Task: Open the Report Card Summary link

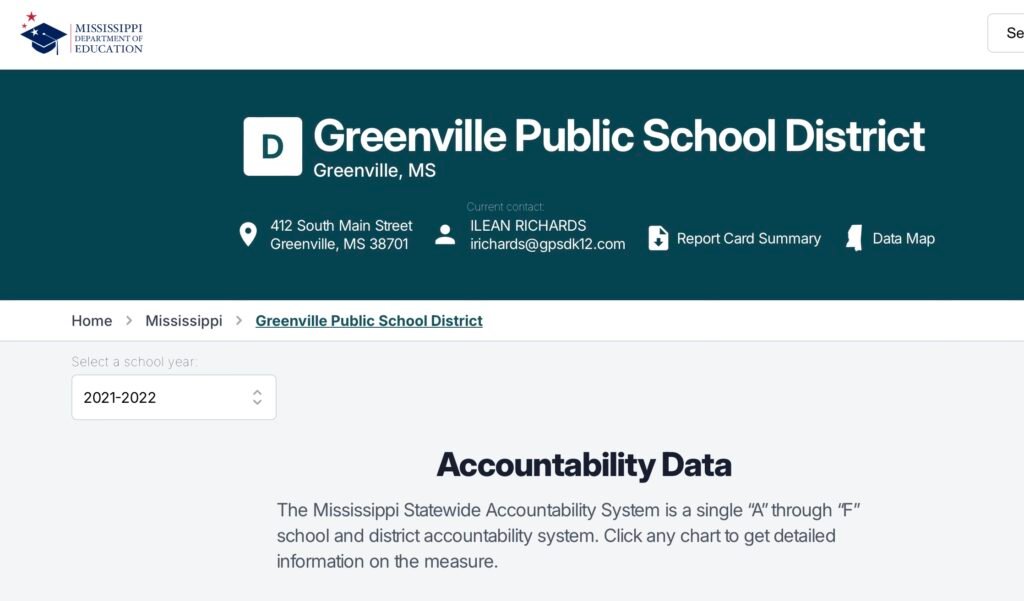Action: pos(748,238)
